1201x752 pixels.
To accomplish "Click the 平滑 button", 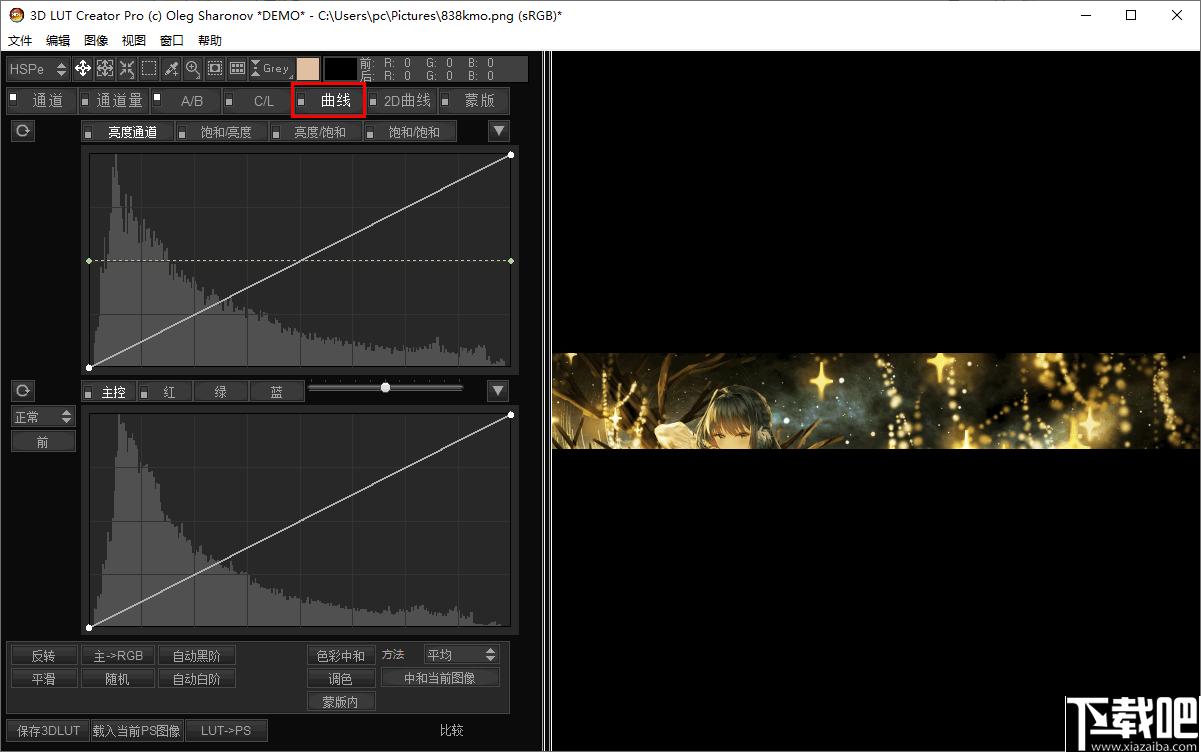I will click(x=43, y=679).
